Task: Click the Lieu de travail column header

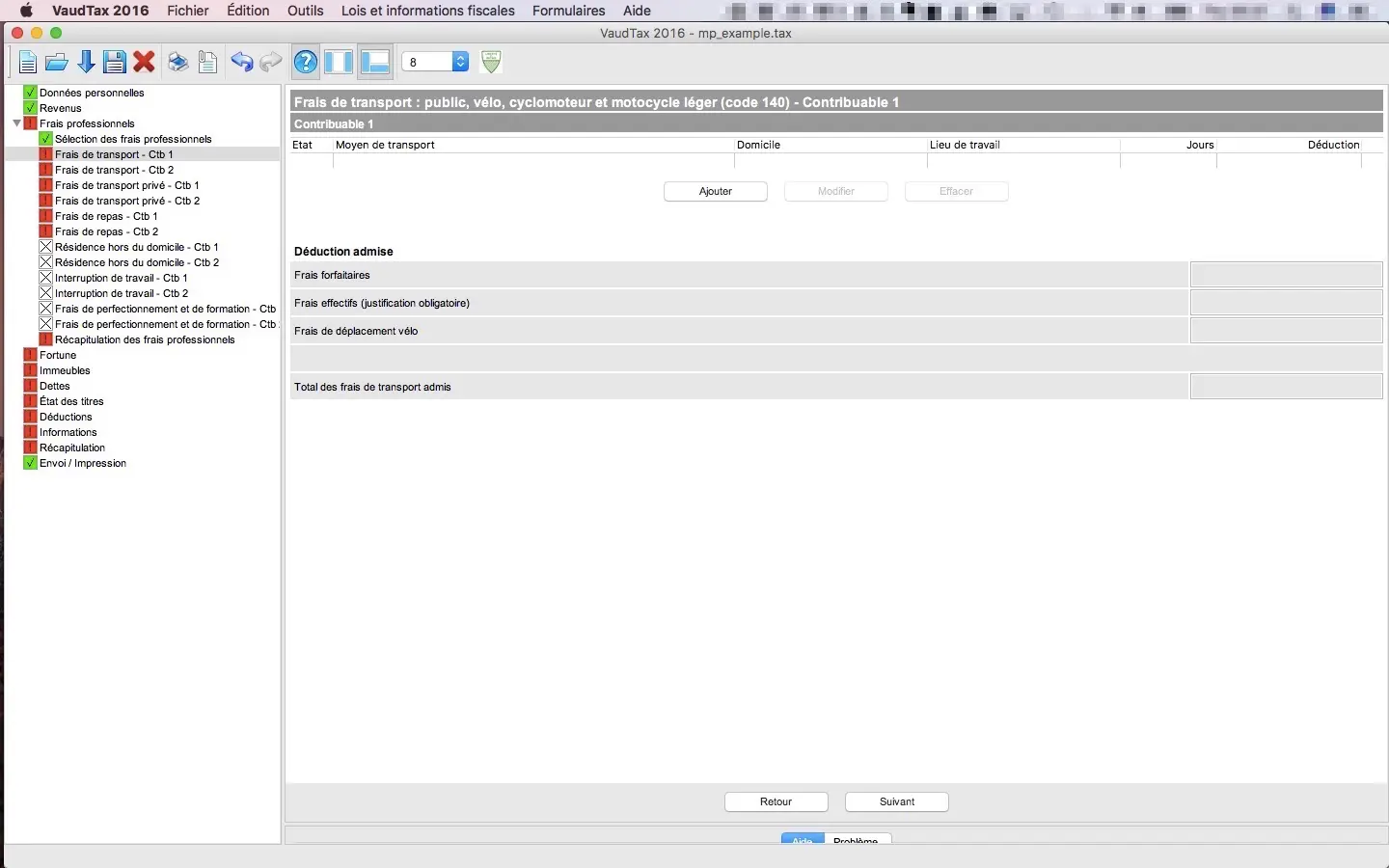Action: click(965, 145)
